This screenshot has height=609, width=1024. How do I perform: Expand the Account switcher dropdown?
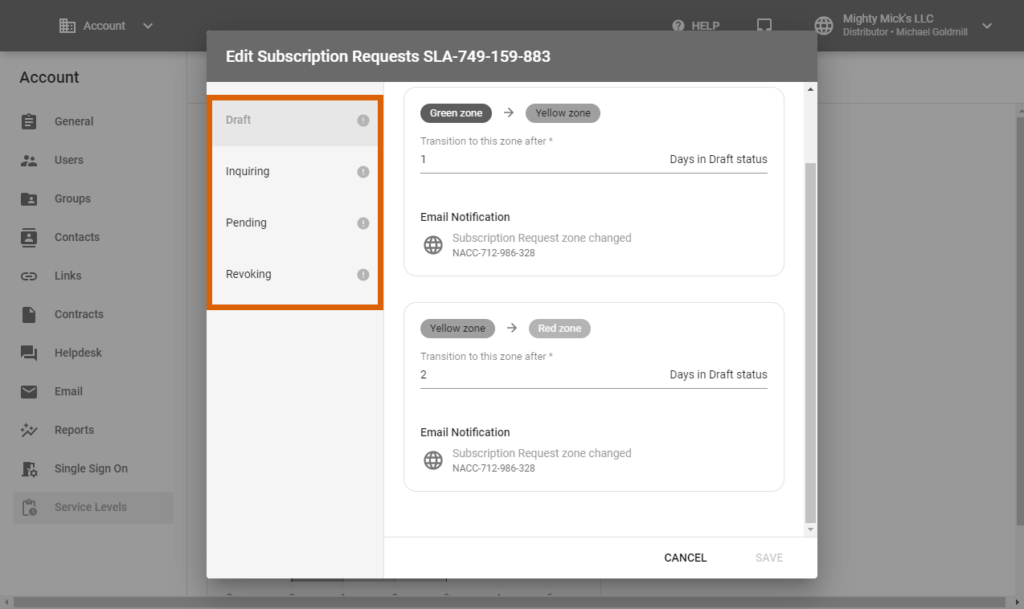point(146,26)
